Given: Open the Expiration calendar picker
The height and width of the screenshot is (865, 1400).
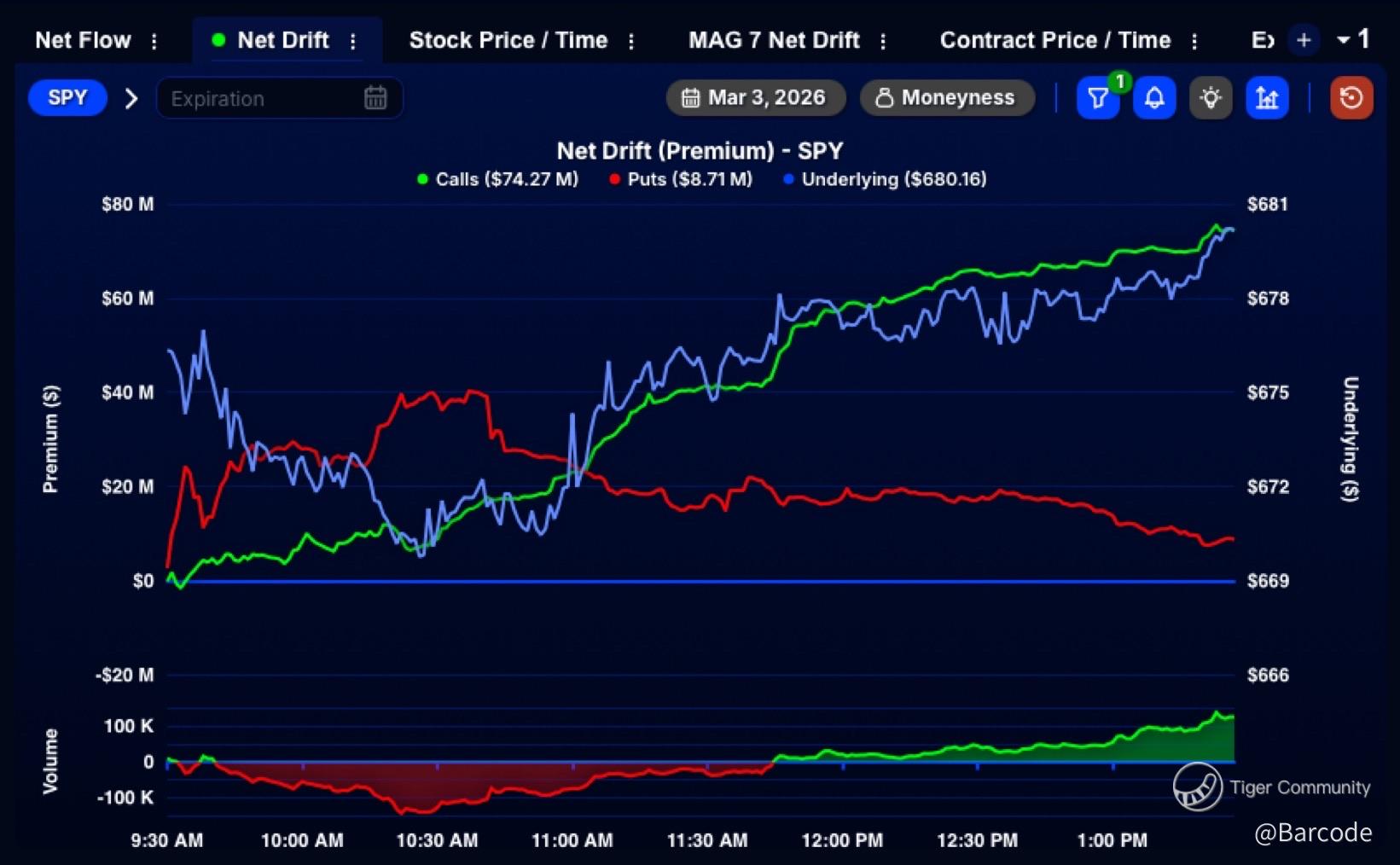Looking at the screenshot, I should pos(375,98).
